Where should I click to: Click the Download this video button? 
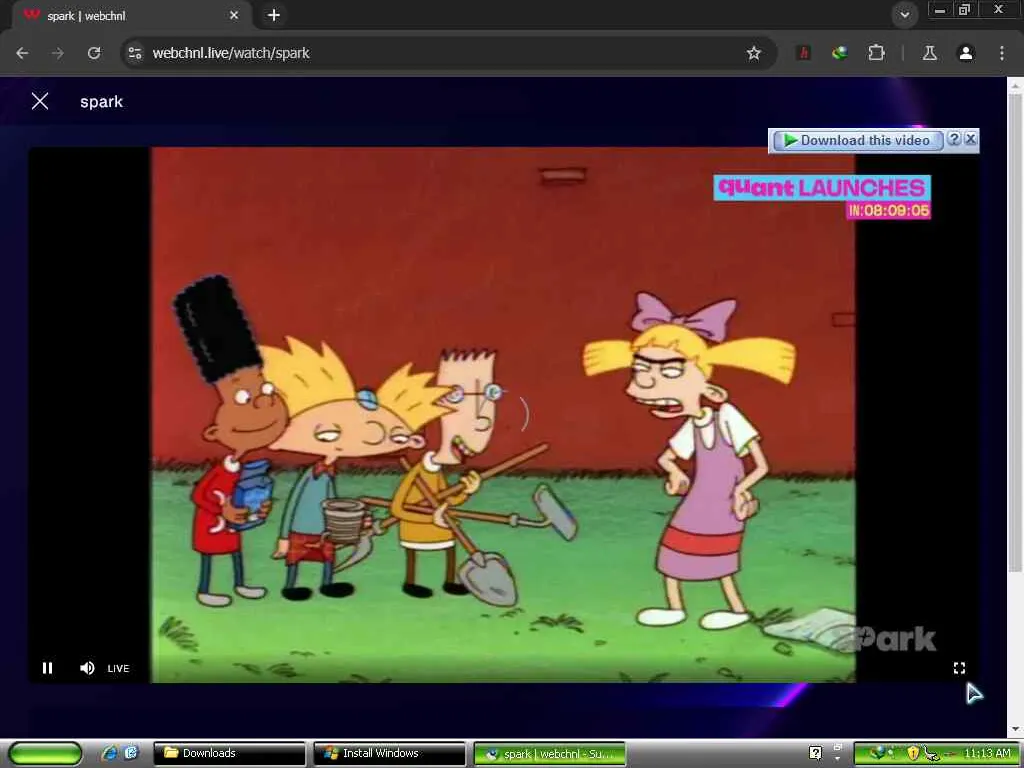tap(857, 140)
